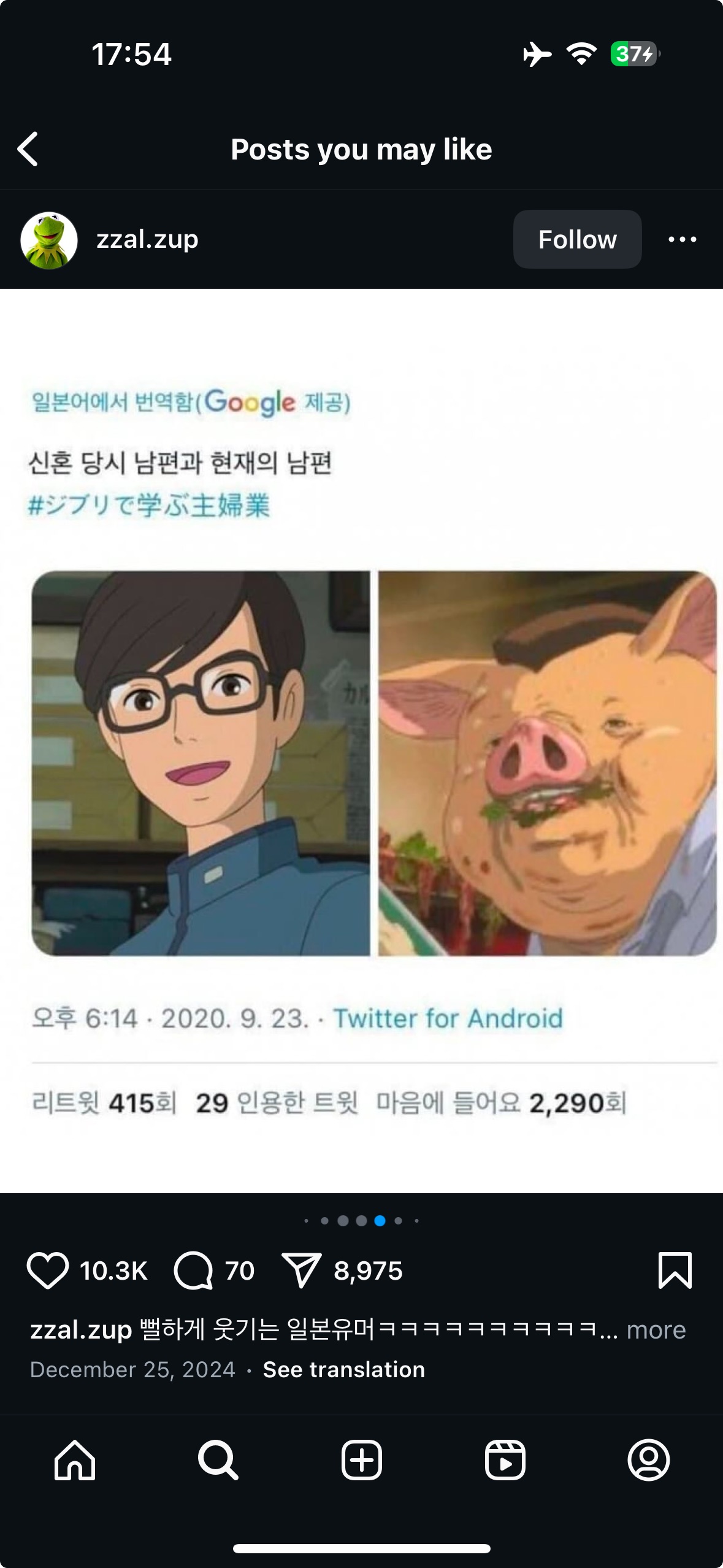The height and width of the screenshot is (1568, 723).
Task: Save post with bookmark icon
Action: point(675,1270)
